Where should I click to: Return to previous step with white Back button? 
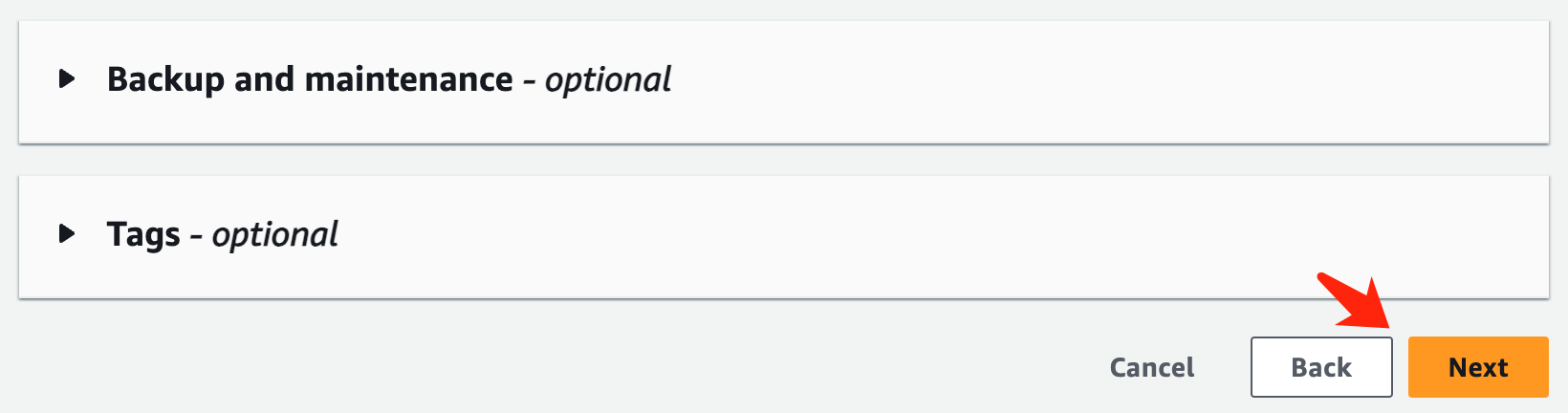click(x=1320, y=367)
